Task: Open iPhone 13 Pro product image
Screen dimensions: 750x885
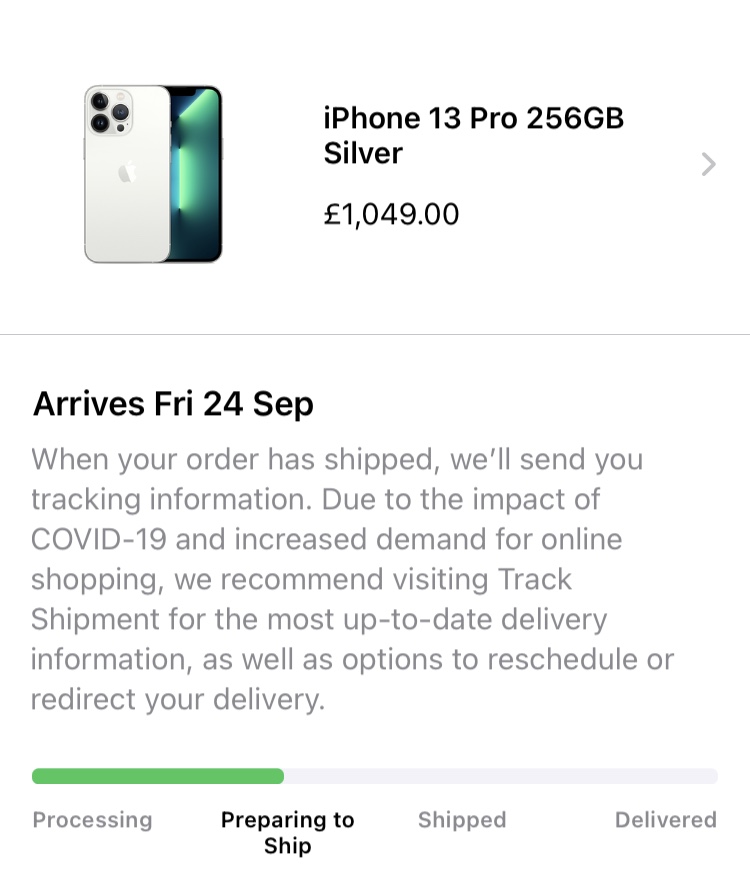Action: coord(153,174)
